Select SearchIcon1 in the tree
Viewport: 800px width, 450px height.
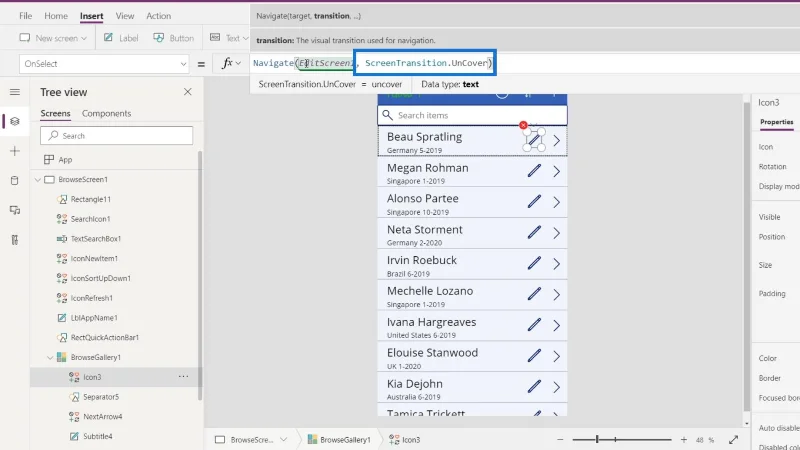90,219
